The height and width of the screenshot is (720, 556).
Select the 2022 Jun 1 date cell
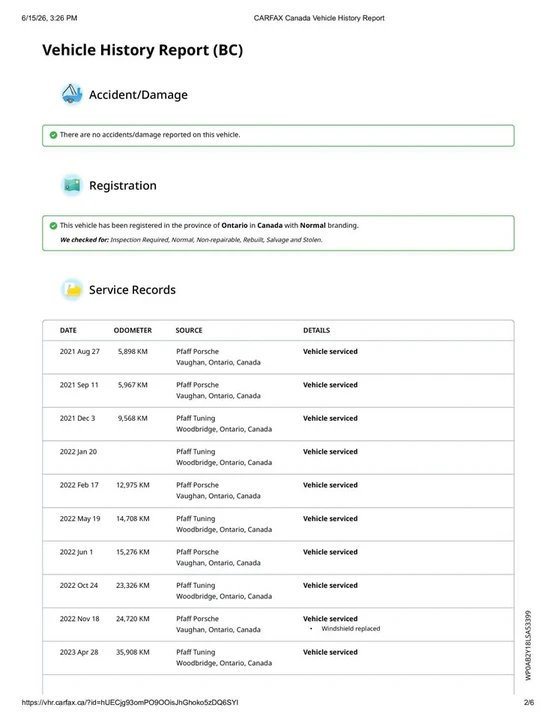[76, 552]
